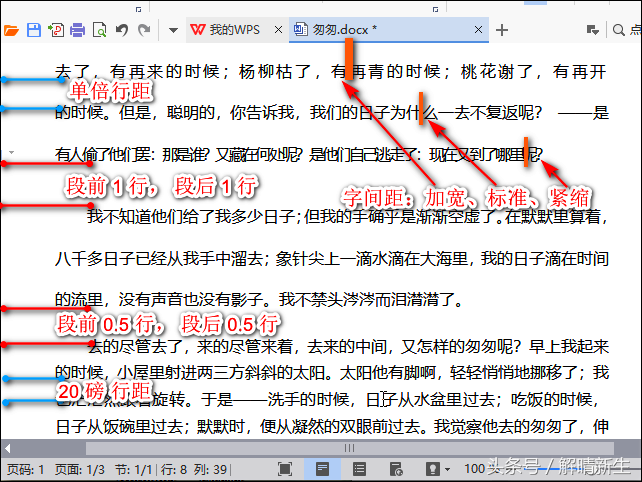
Task: Expand the quick access toolbar dropdown arrow
Action: click(x=173, y=30)
